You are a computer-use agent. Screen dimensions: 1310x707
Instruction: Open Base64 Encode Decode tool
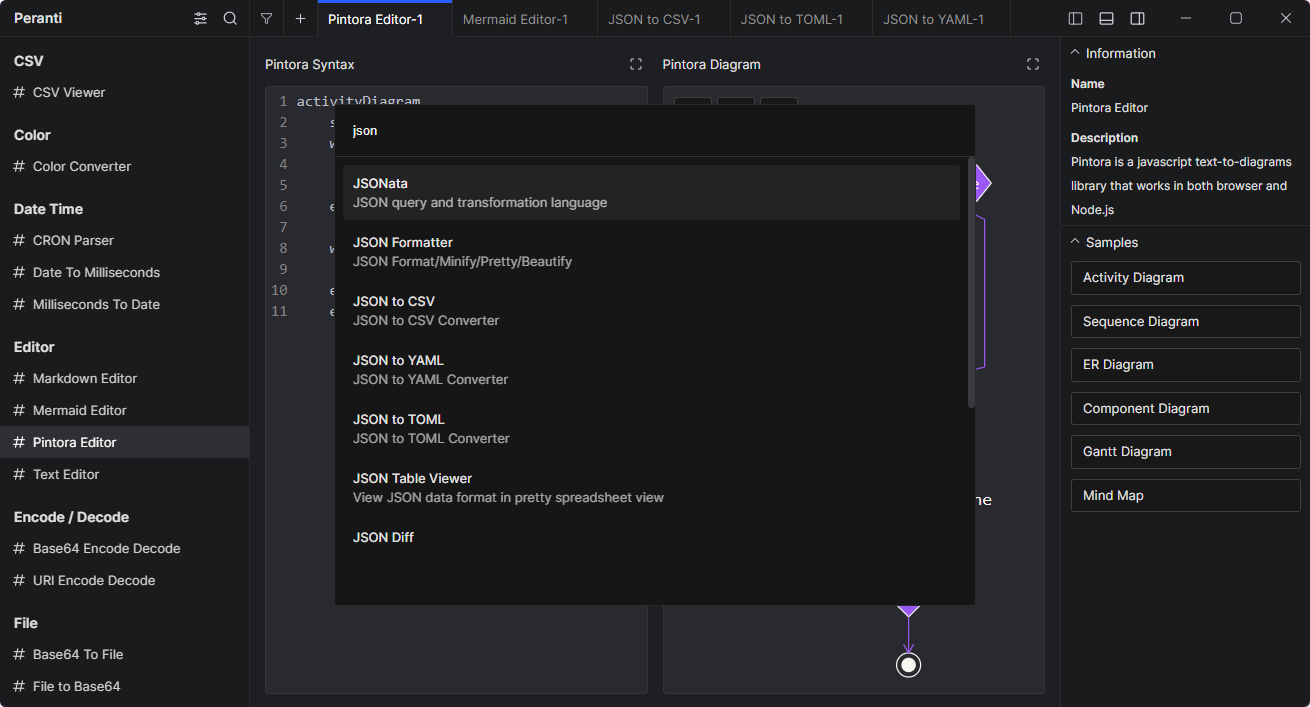point(124,548)
